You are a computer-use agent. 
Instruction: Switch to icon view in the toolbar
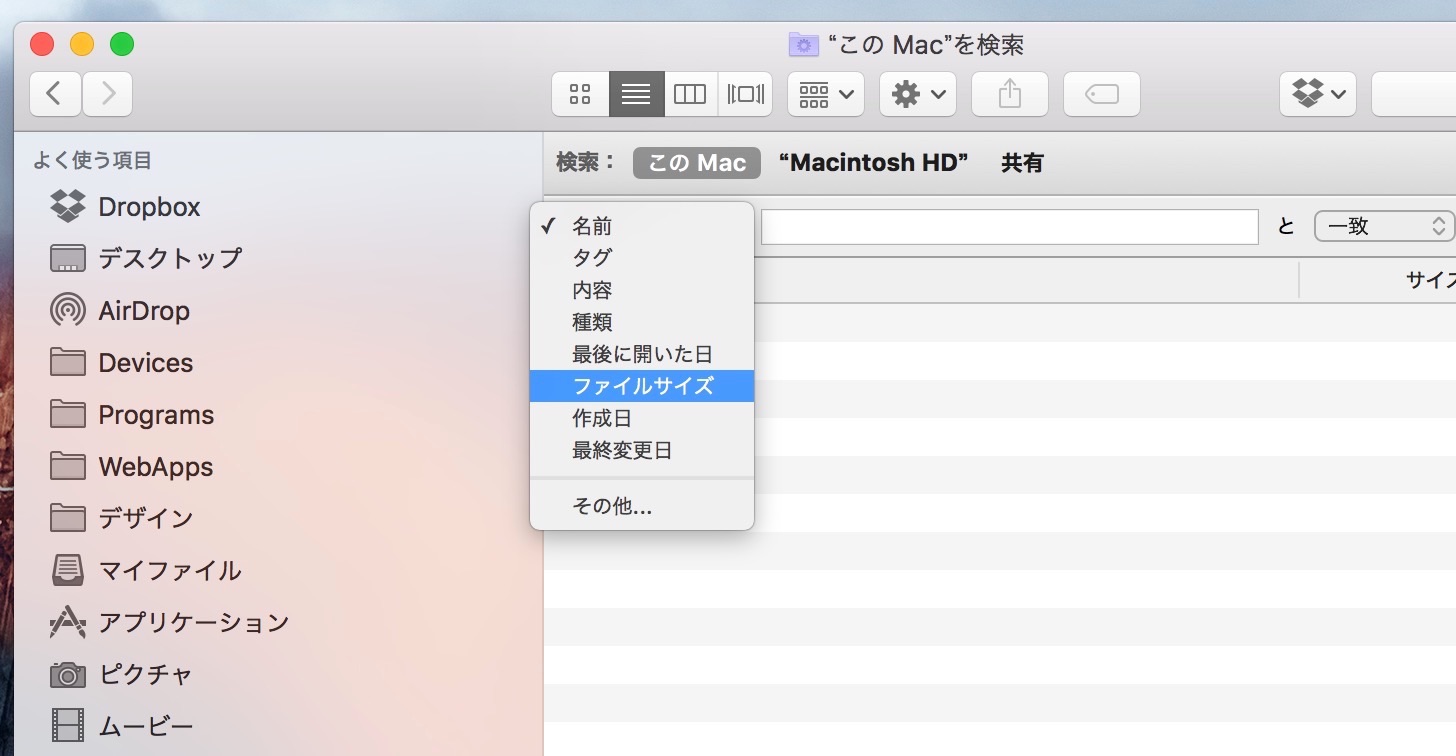coord(580,95)
